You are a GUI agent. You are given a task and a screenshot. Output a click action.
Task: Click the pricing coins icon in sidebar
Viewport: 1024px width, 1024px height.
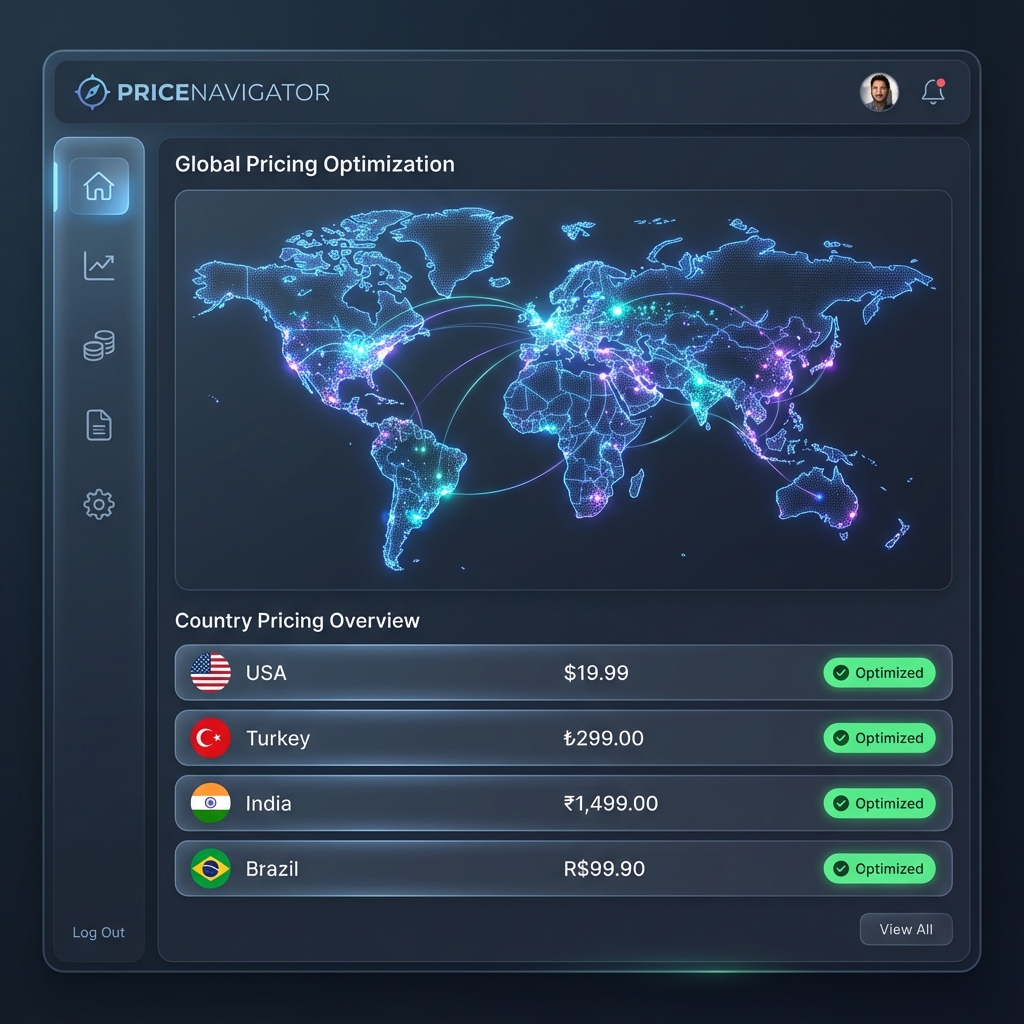click(x=97, y=345)
